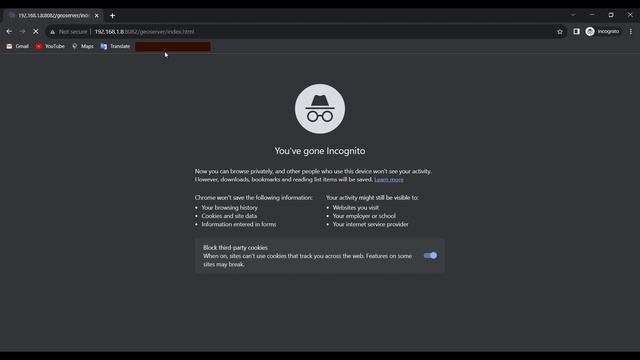640x360 pixels.
Task: Bookmark this page with the star icon
Action: tap(560, 31)
